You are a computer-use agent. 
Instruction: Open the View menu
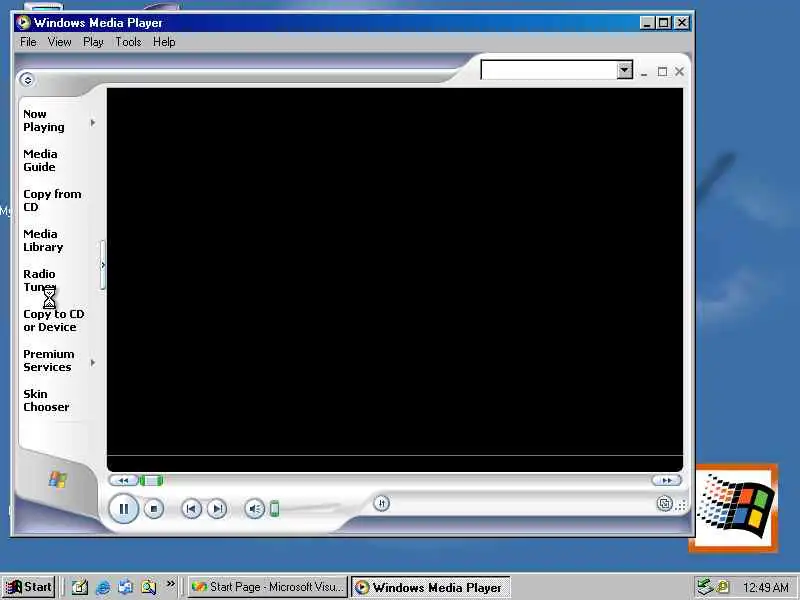coord(59,42)
